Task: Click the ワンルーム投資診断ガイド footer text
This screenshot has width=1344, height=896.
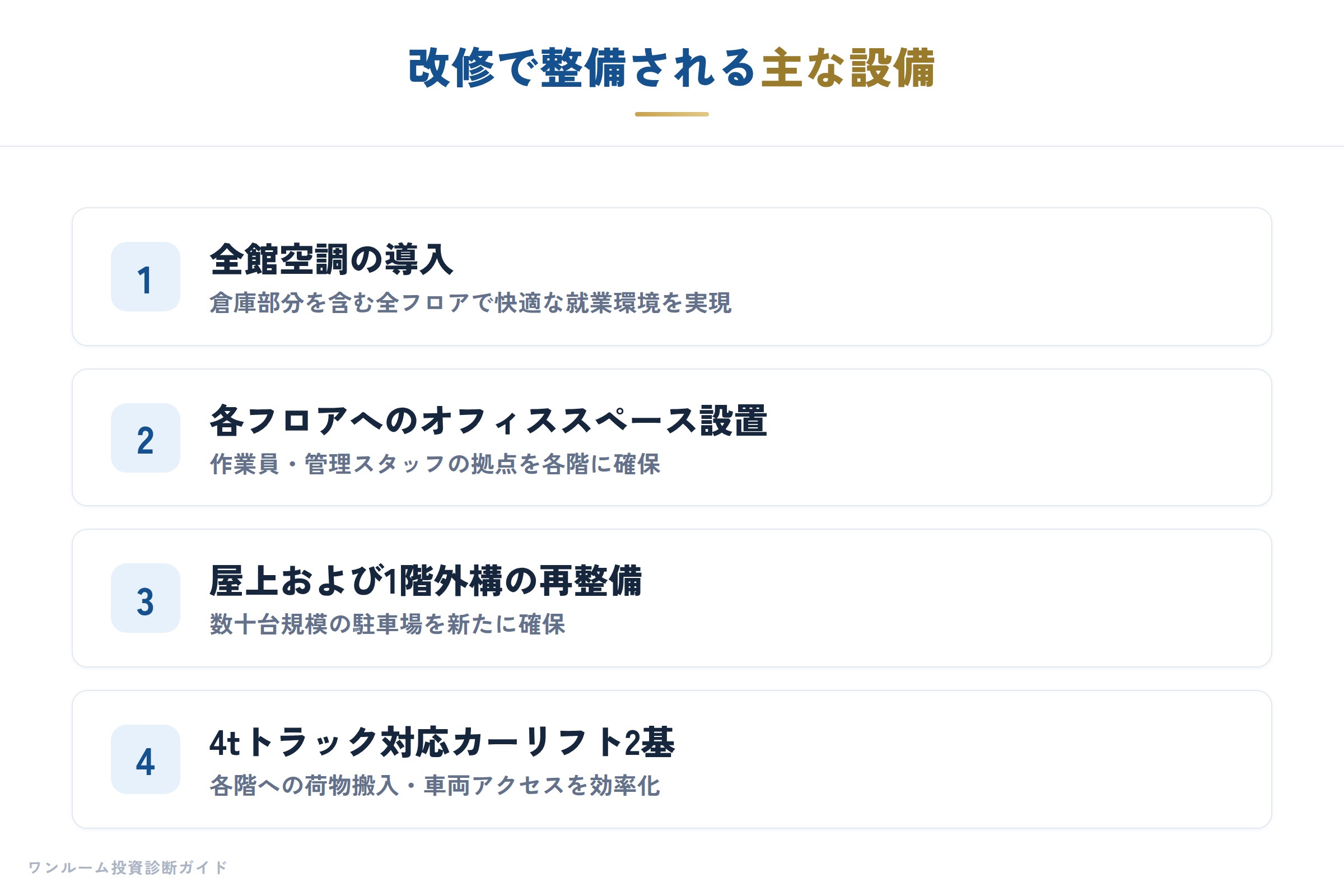Action: pos(128,867)
